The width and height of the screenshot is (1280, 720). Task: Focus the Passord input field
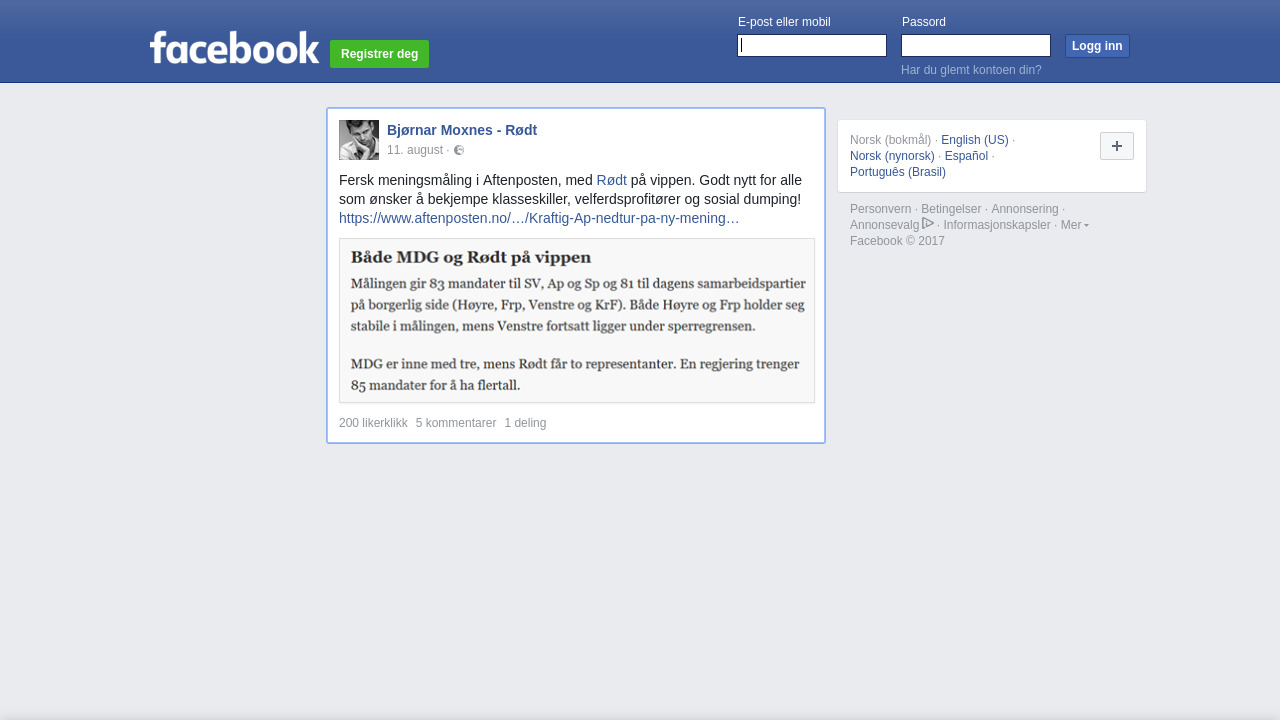click(x=976, y=46)
